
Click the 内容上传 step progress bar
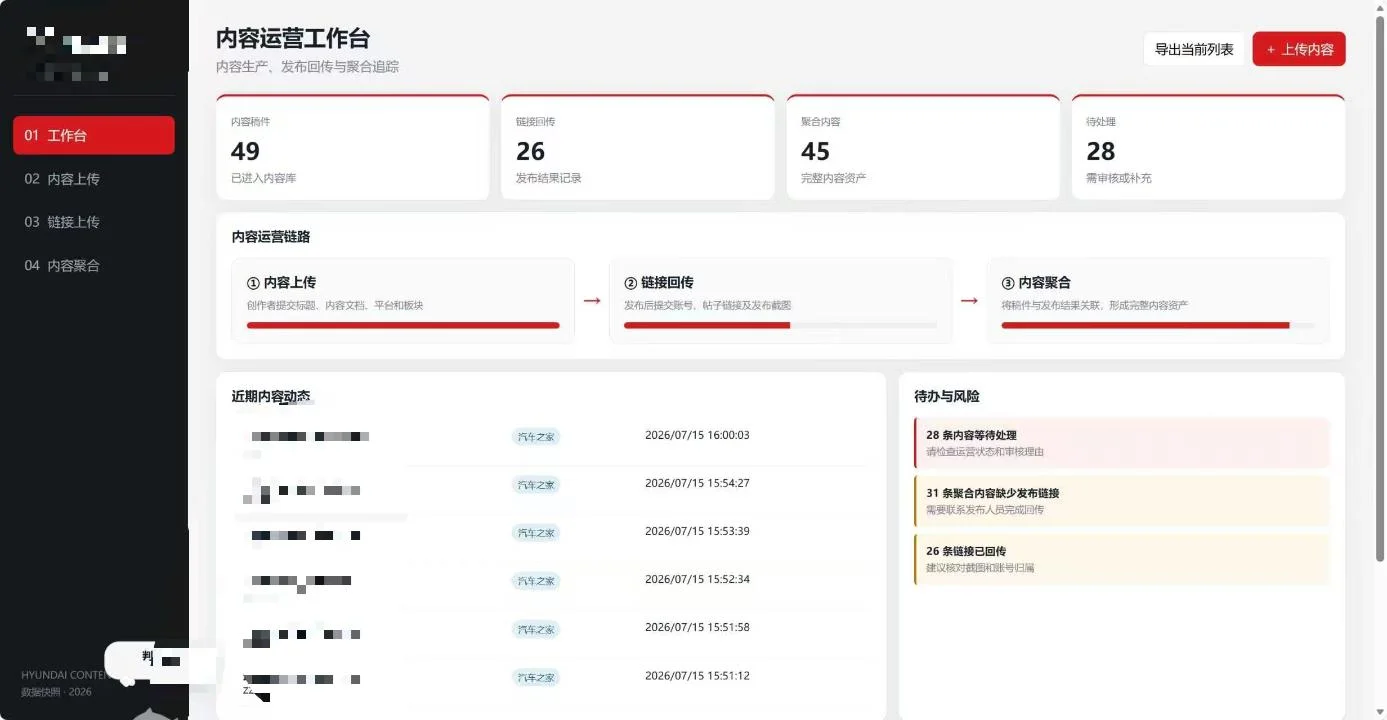coord(403,325)
